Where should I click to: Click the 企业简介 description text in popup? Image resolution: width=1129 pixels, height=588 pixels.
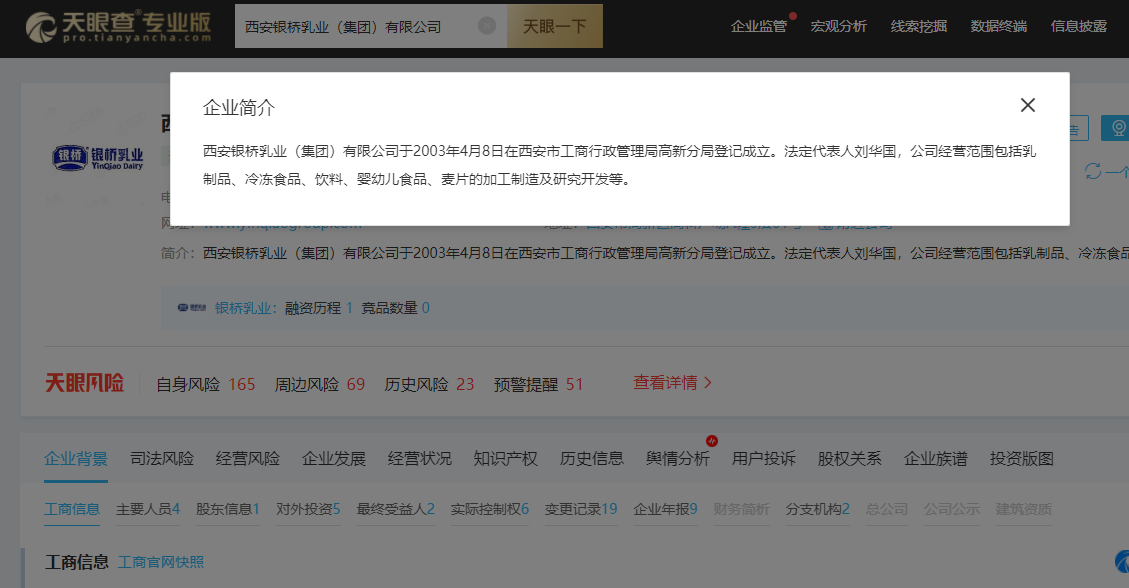(x=619, y=165)
